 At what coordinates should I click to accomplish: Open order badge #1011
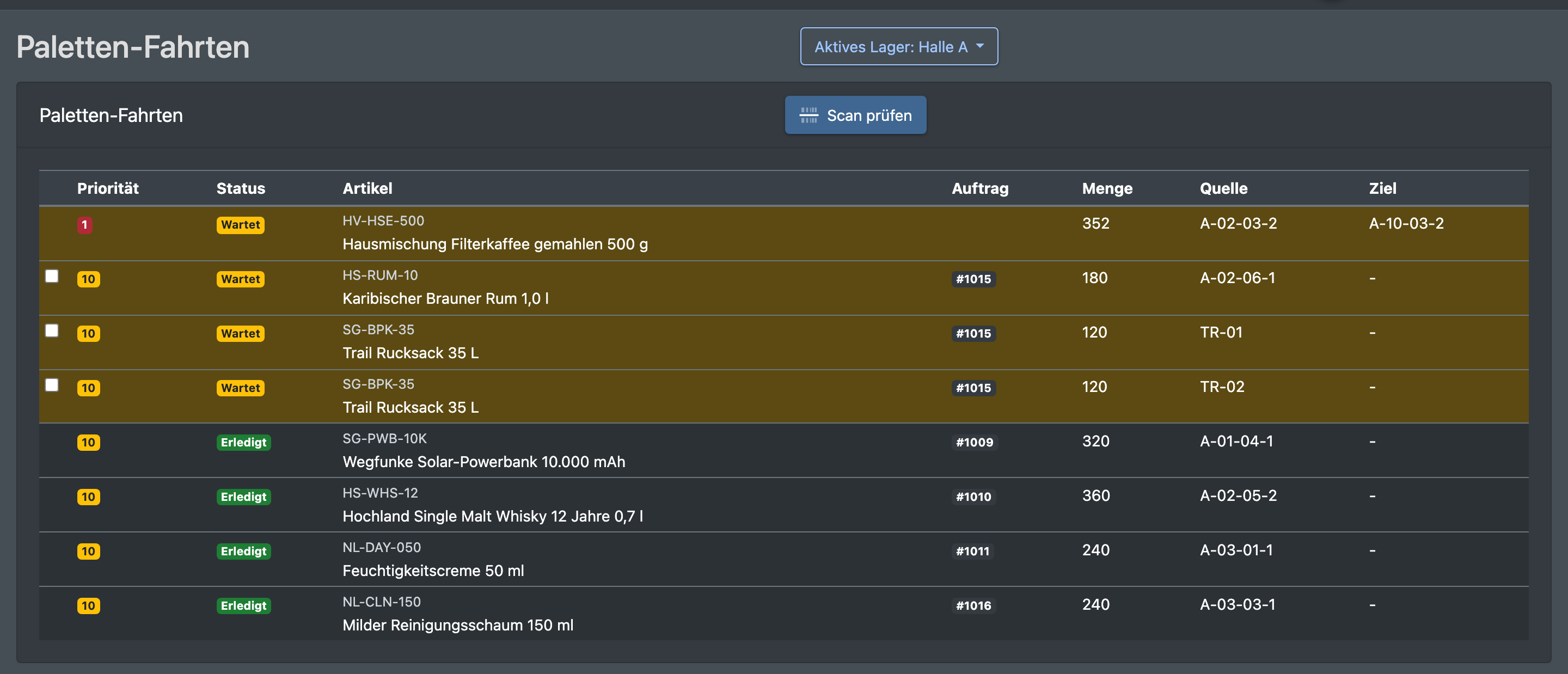972,551
